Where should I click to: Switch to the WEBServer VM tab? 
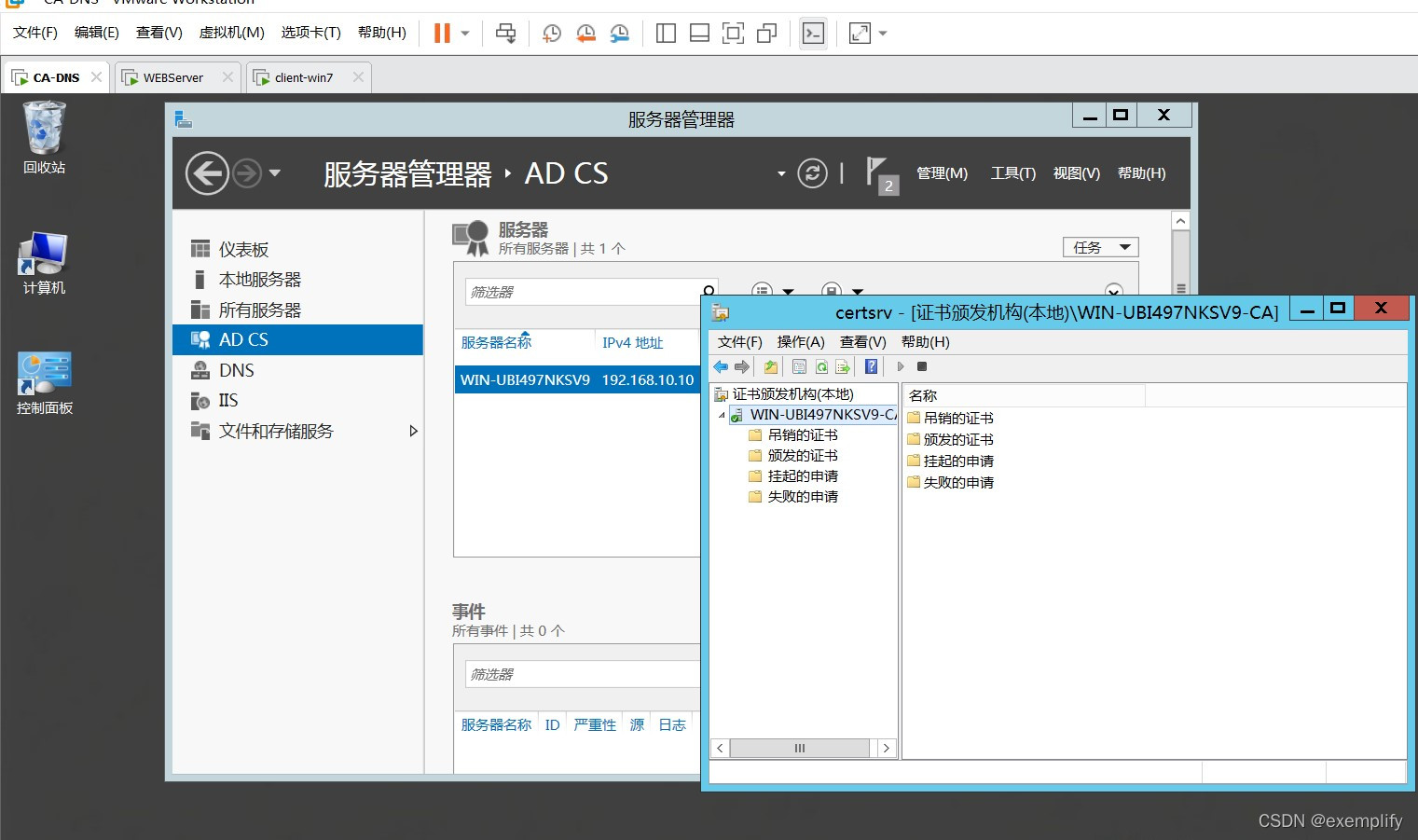click(172, 77)
